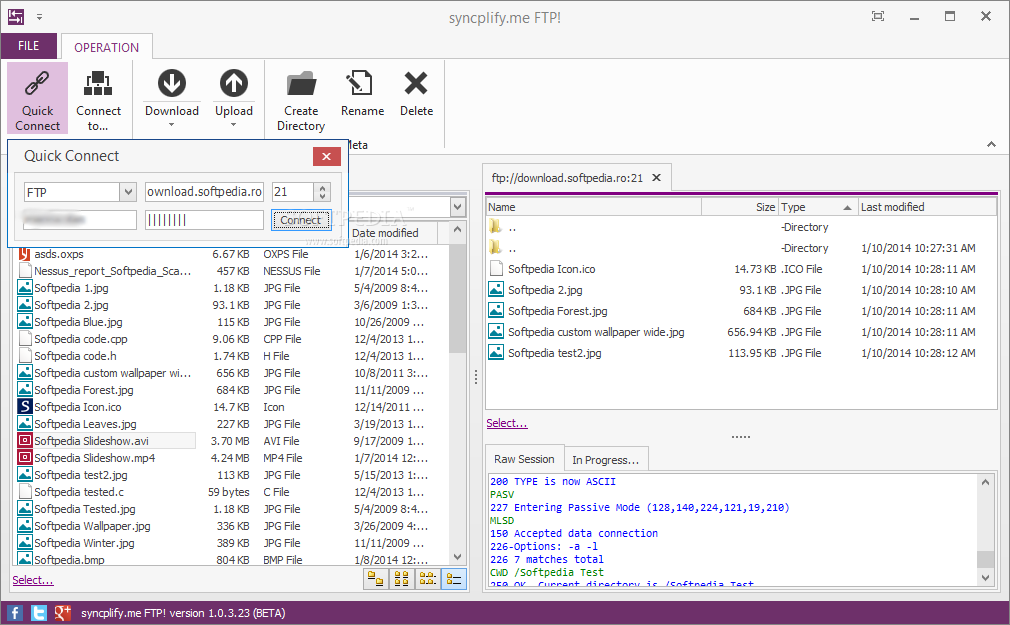This screenshot has height=625, width=1010.
Task: Click the Delete X icon
Action: point(415,83)
